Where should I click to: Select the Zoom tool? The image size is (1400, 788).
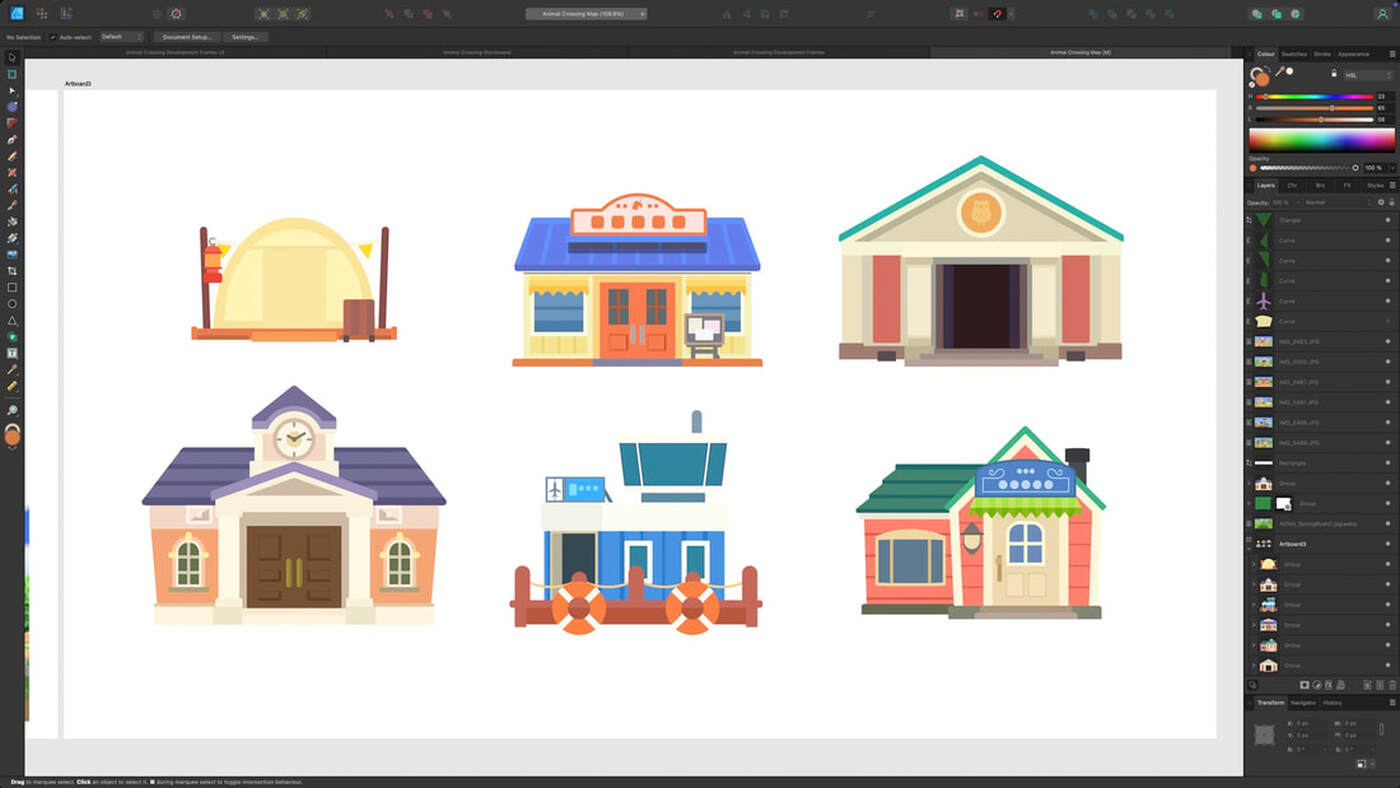[12, 411]
